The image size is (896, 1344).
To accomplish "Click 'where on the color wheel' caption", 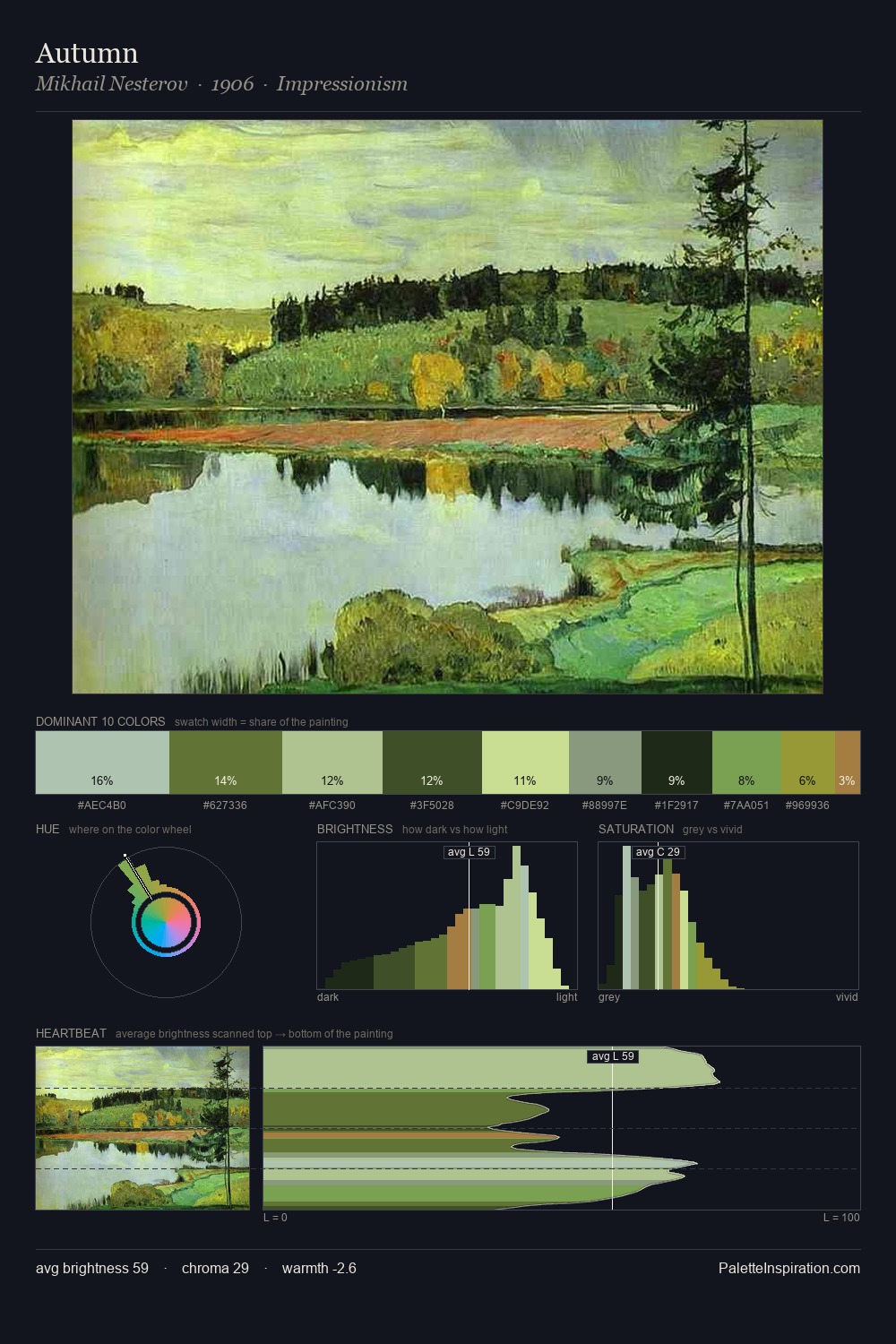I will point(130,829).
